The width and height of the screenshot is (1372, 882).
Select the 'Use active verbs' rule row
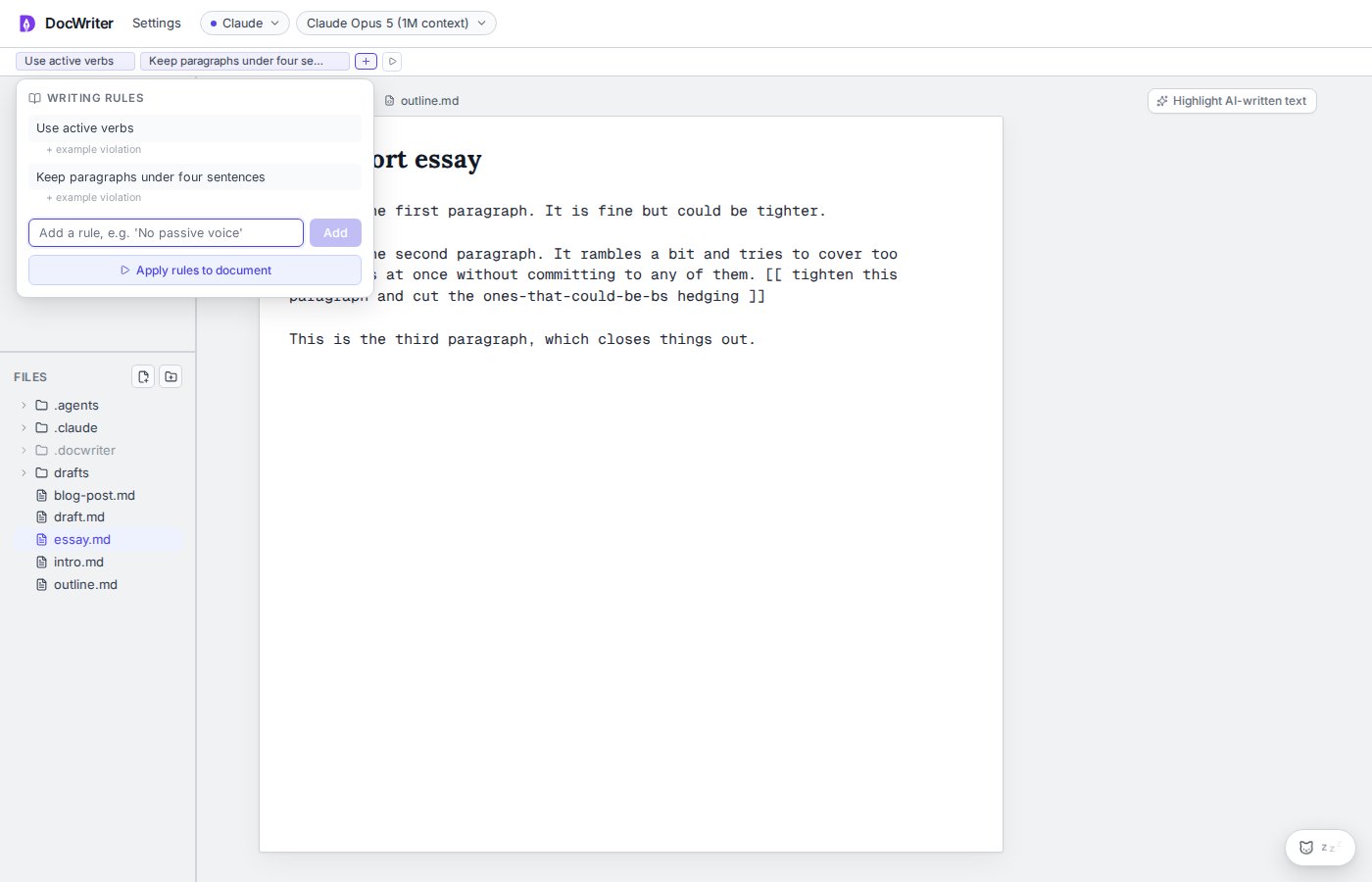pos(195,128)
